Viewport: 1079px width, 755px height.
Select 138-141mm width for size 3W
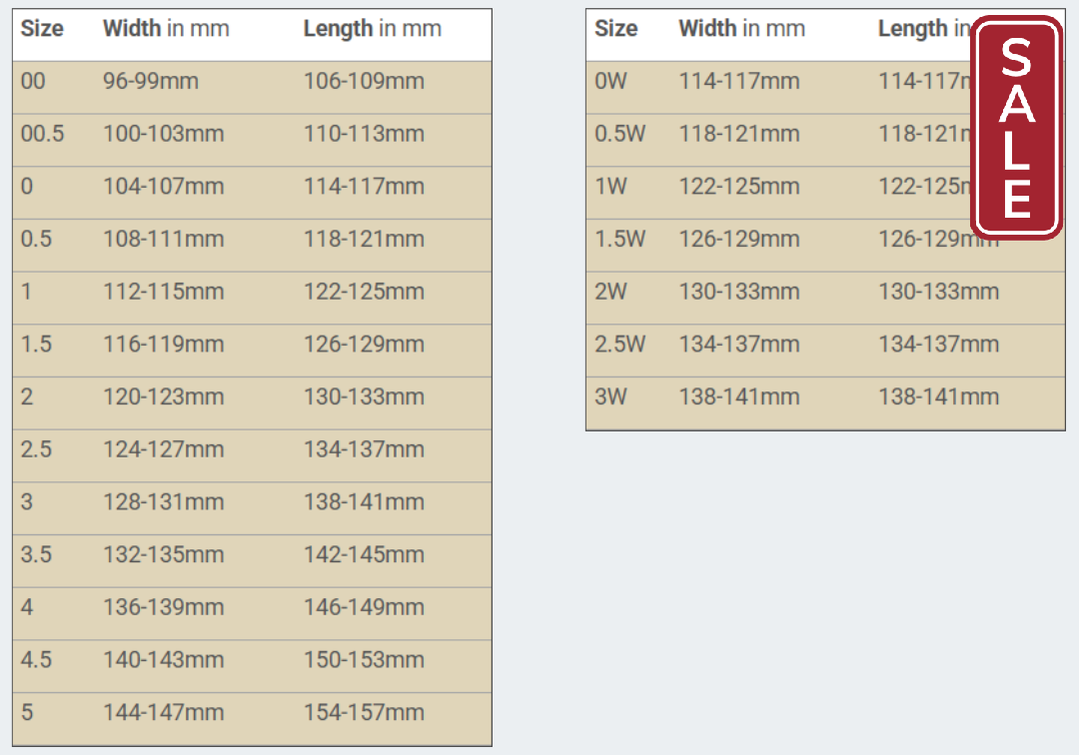click(x=740, y=397)
